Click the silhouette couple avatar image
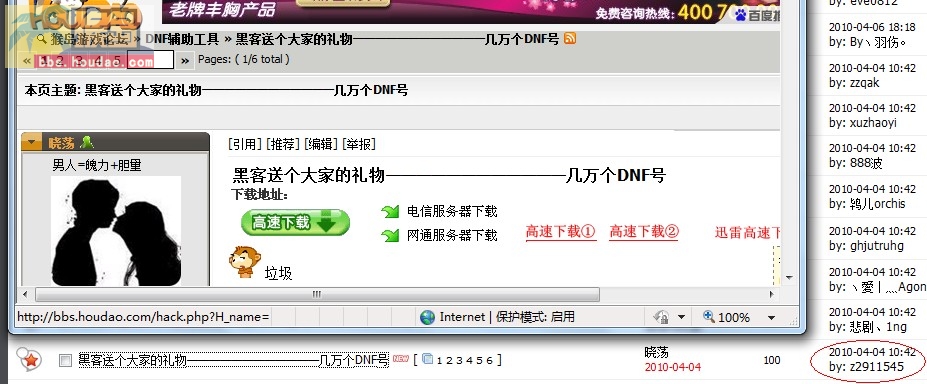 point(116,231)
